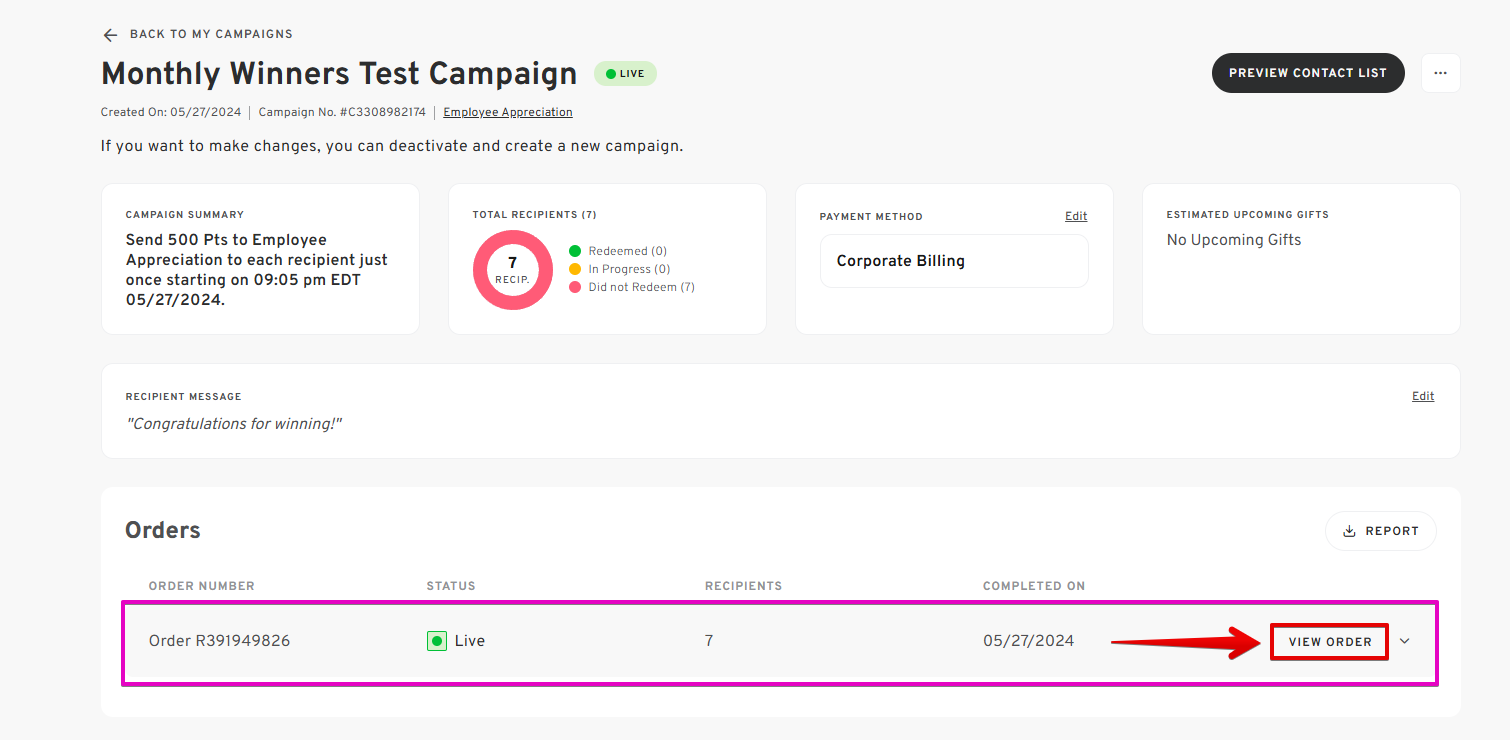The width and height of the screenshot is (1510, 740).
Task: Click the 7 recipients donut chart
Action: pos(513,270)
